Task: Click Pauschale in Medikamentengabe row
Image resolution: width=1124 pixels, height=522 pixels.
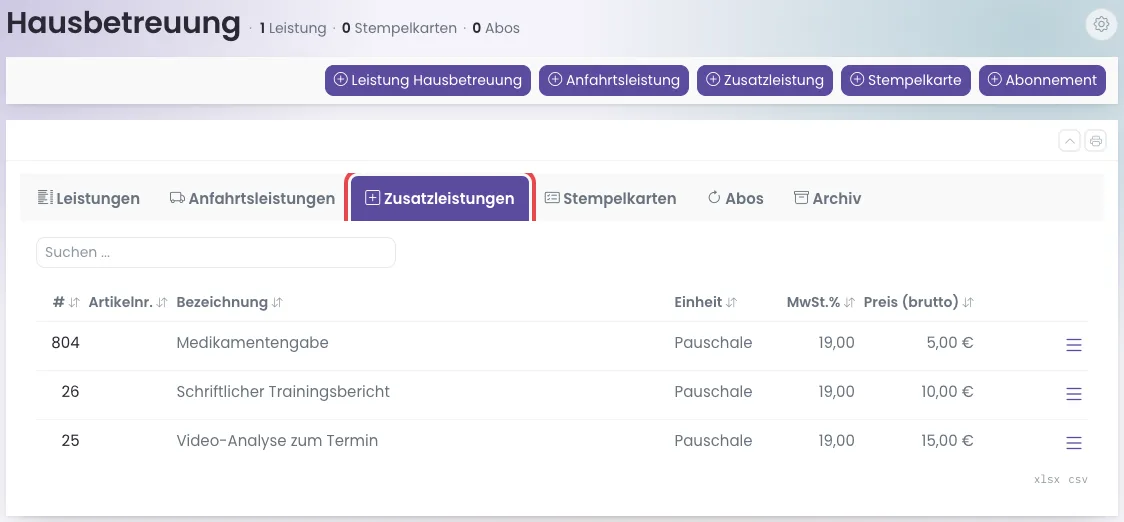Action: click(x=713, y=343)
